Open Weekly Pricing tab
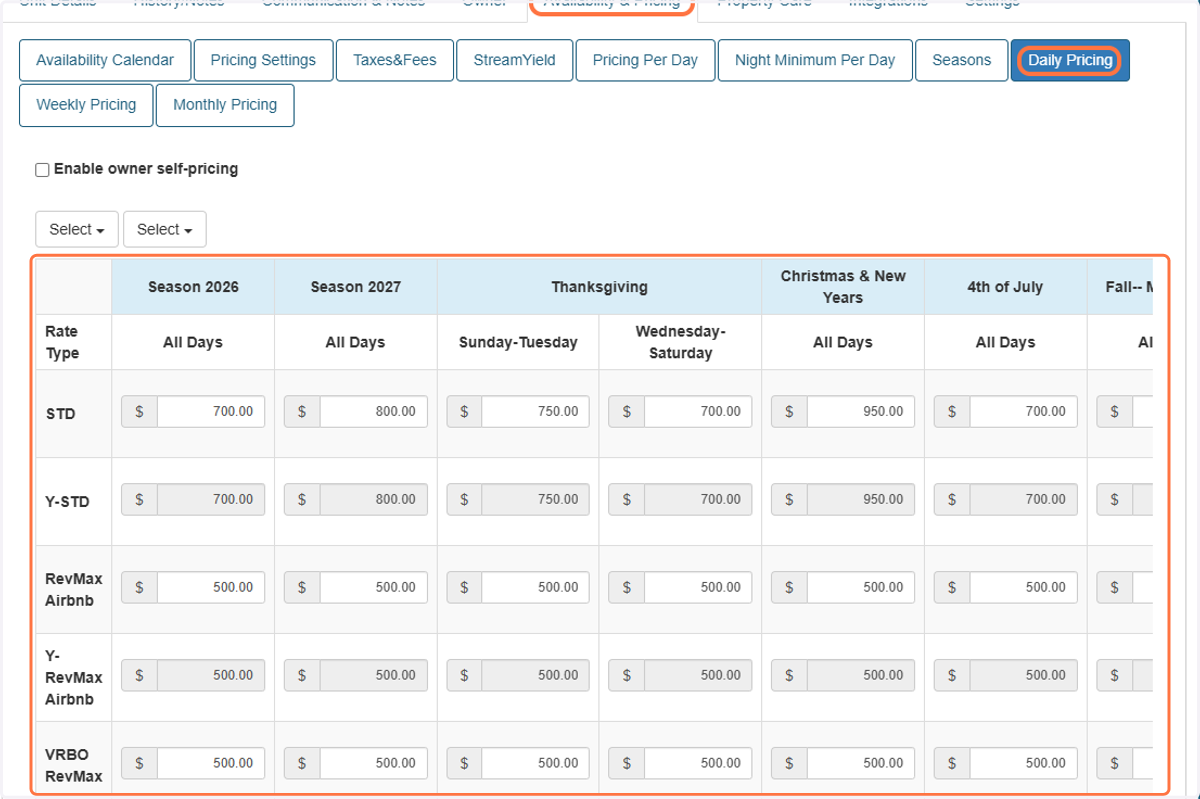Screen dimensions: 1200x799 pyautogui.click(x=86, y=105)
